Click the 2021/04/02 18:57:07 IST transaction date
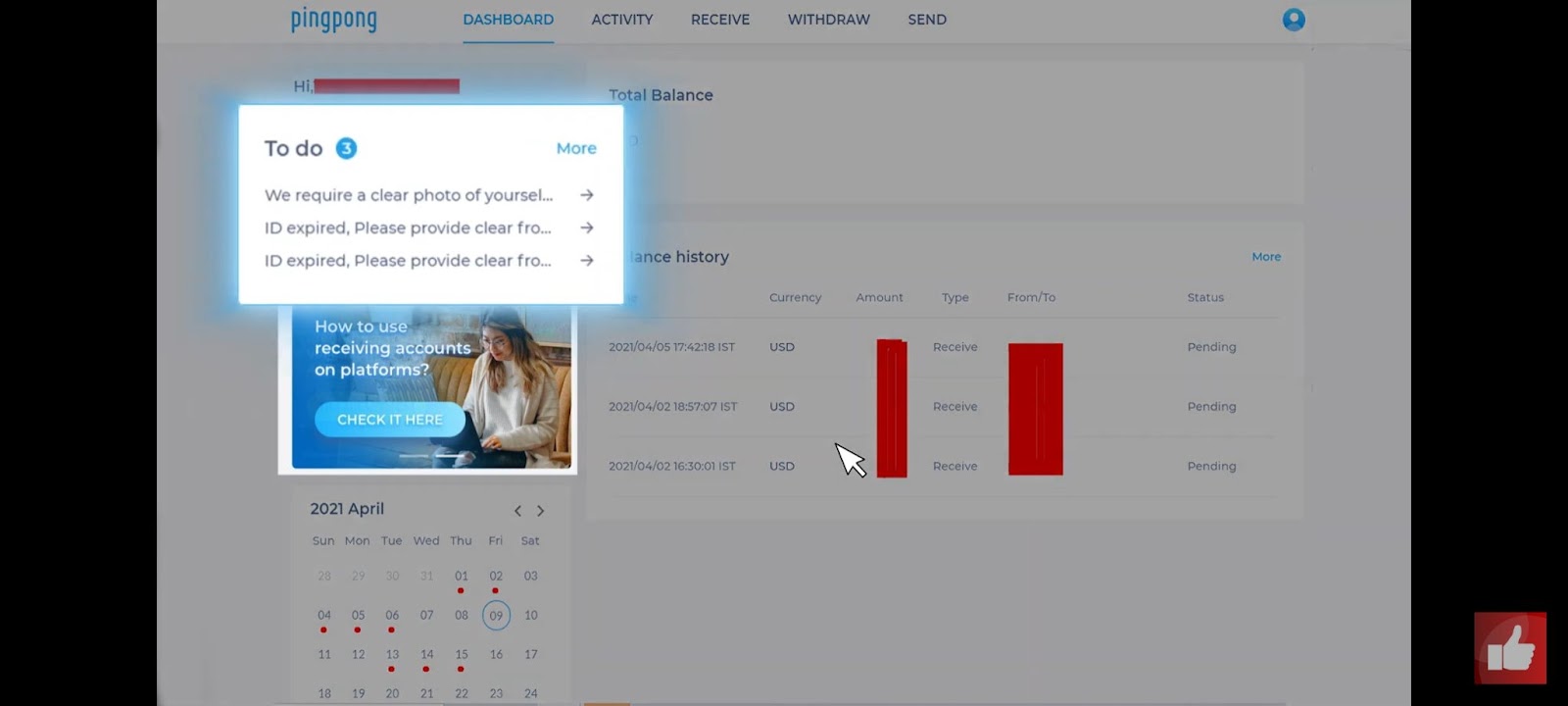The height and width of the screenshot is (706, 1568). click(x=672, y=407)
